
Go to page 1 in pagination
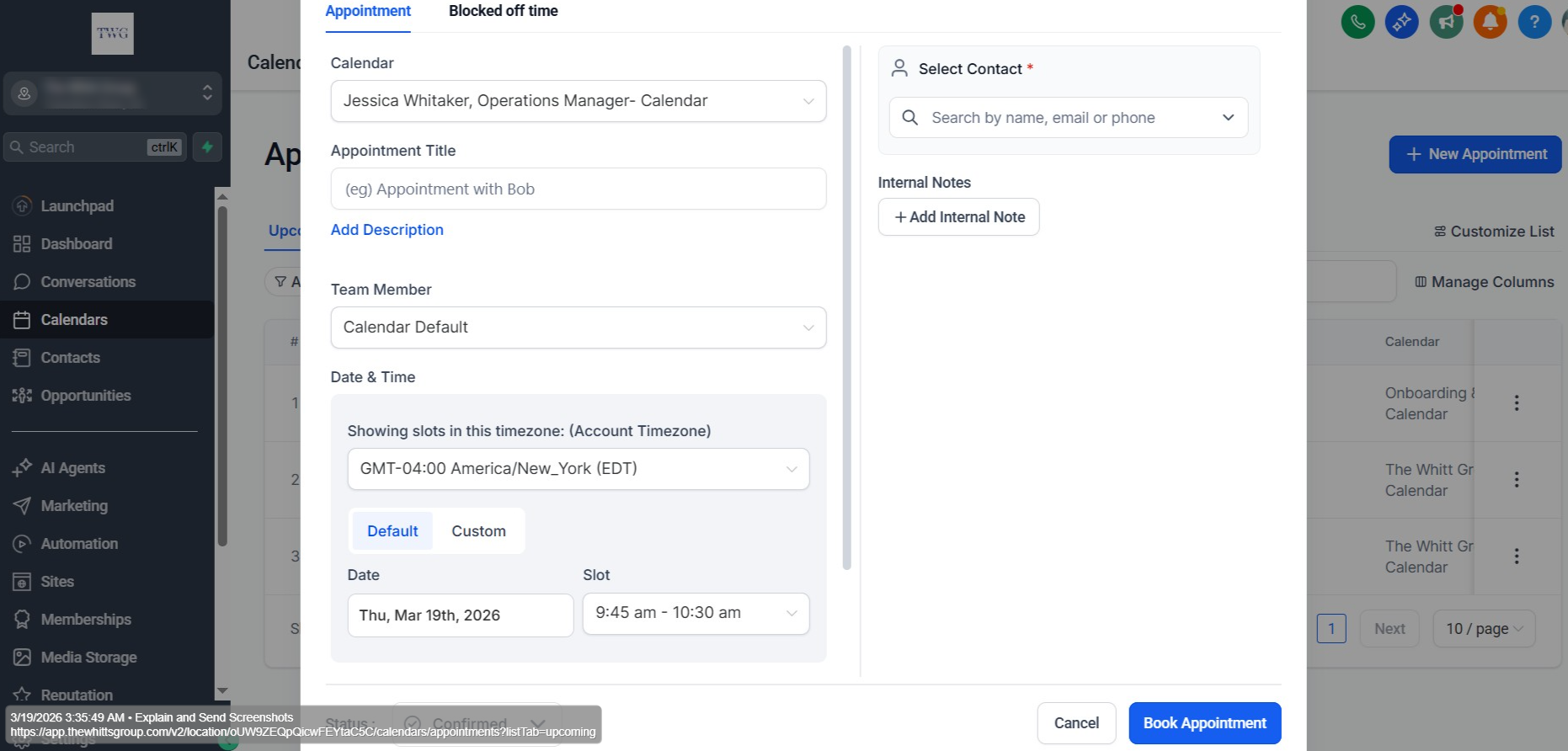(1331, 629)
